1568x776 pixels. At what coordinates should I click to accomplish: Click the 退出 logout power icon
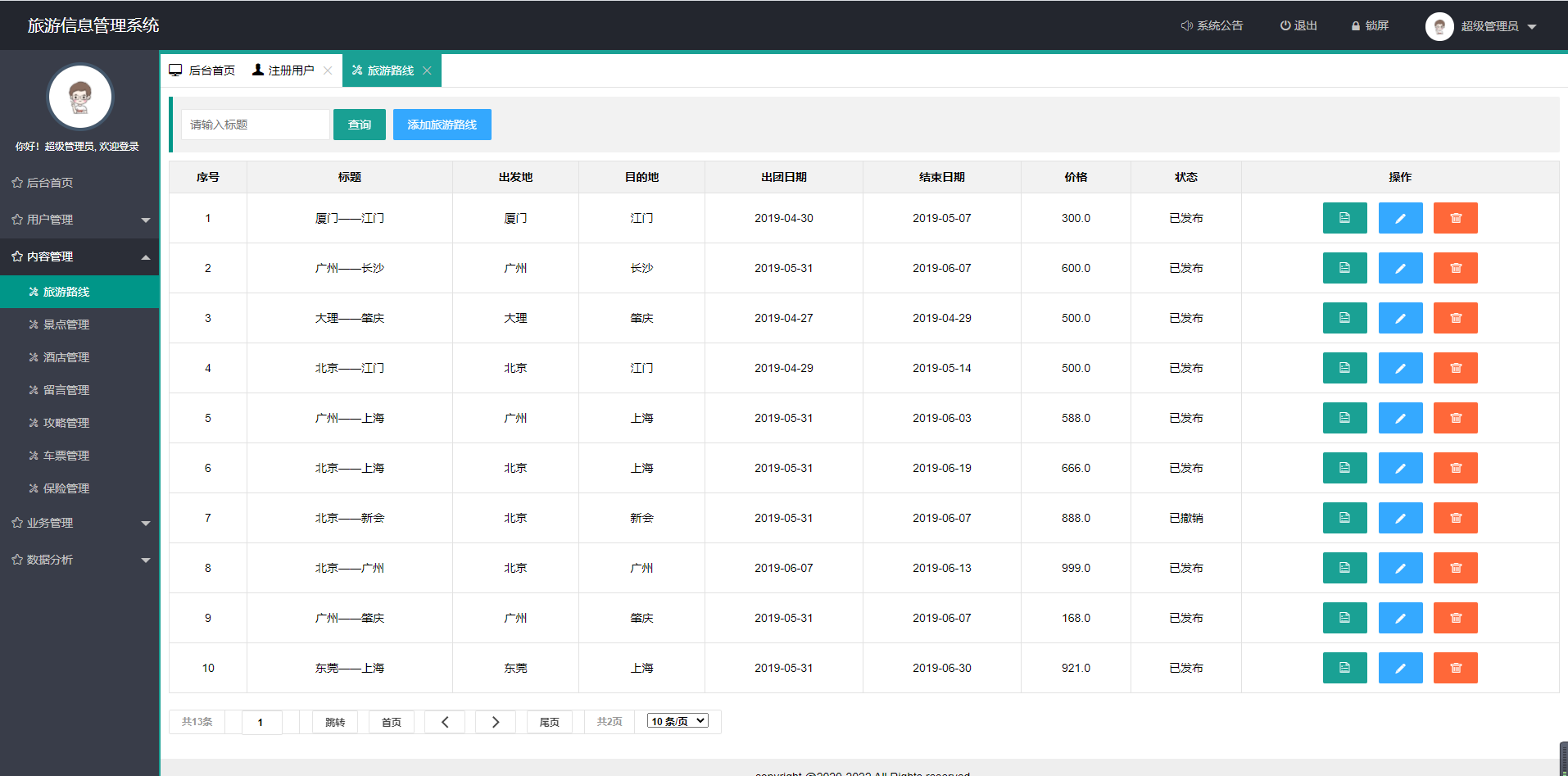point(1285,26)
